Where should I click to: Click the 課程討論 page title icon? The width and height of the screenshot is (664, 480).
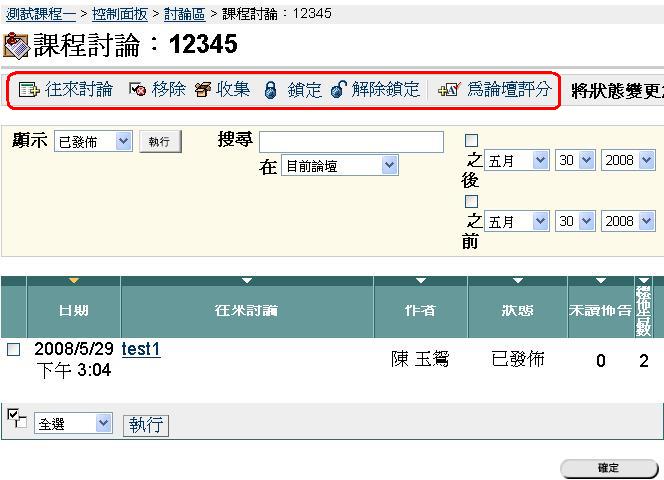tap(16, 46)
